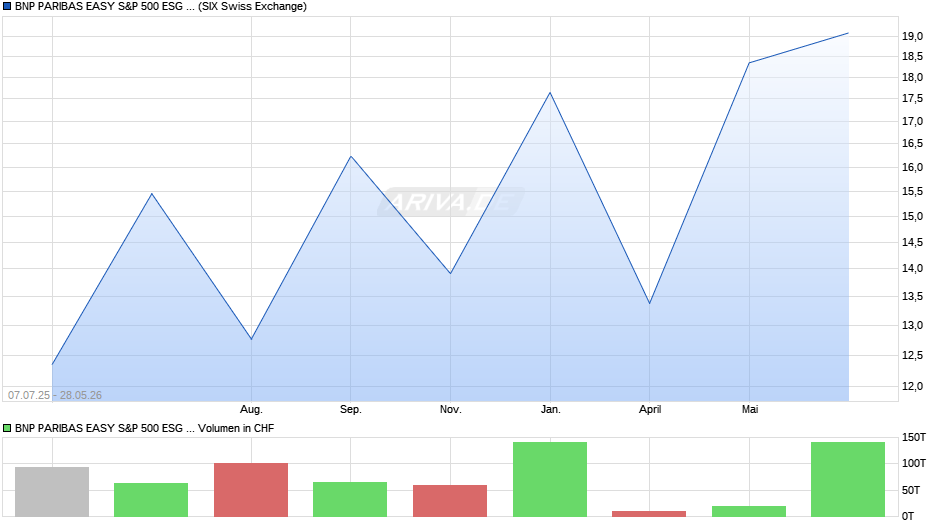Viewport: 940px width, 526px height.
Task: Click the '13,5' price axis value
Action: point(912,296)
